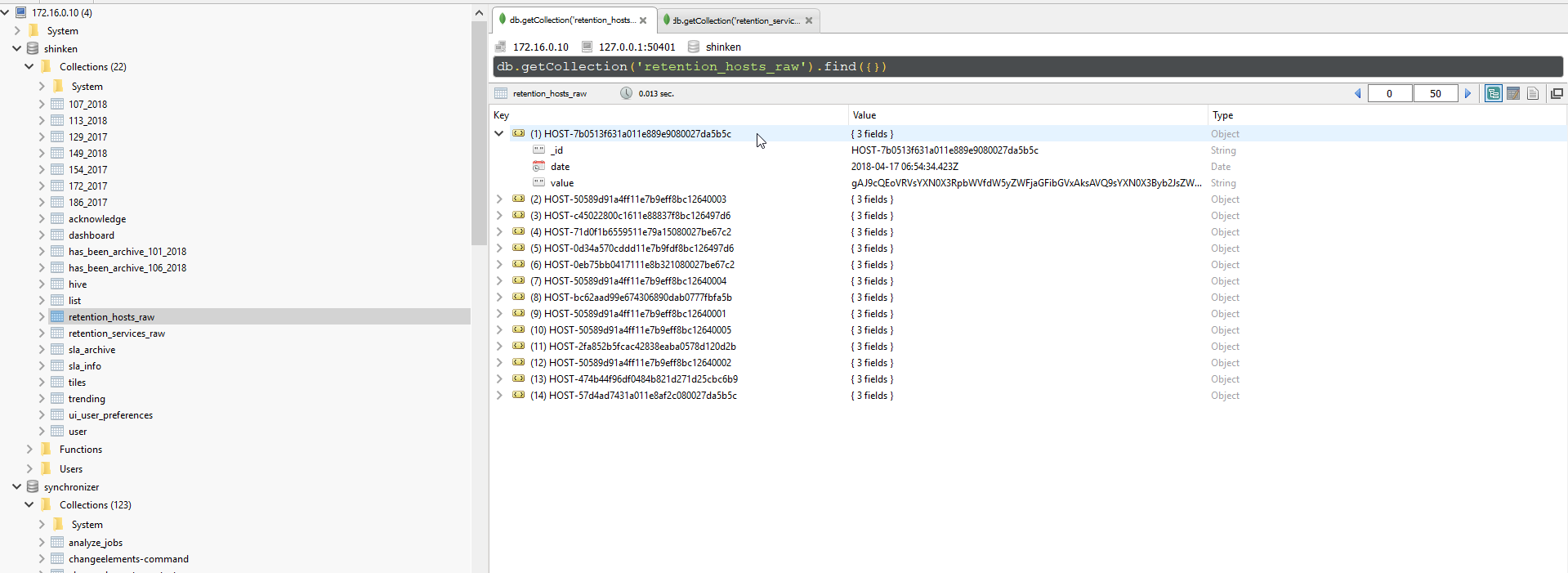Viewport: 1568px width, 573px height.
Task: Go to next page of results
Action: pyautogui.click(x=1467, y=94)
